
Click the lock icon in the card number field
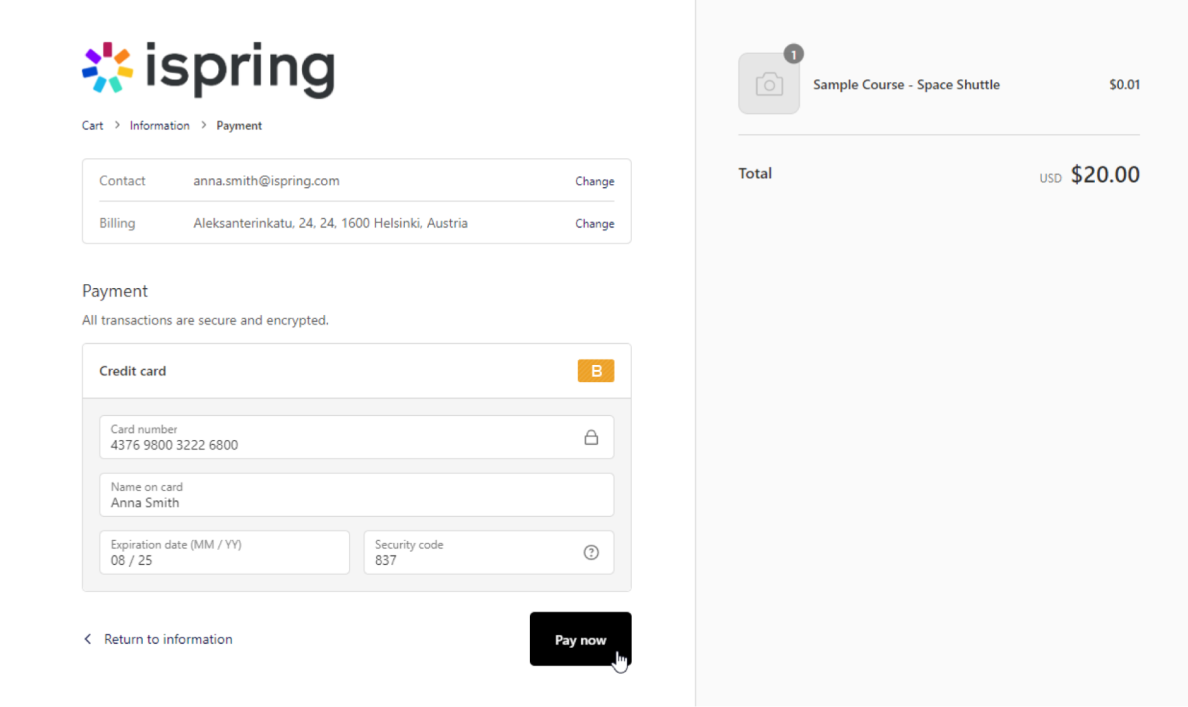pyautogui.click(x=590, y=437)
